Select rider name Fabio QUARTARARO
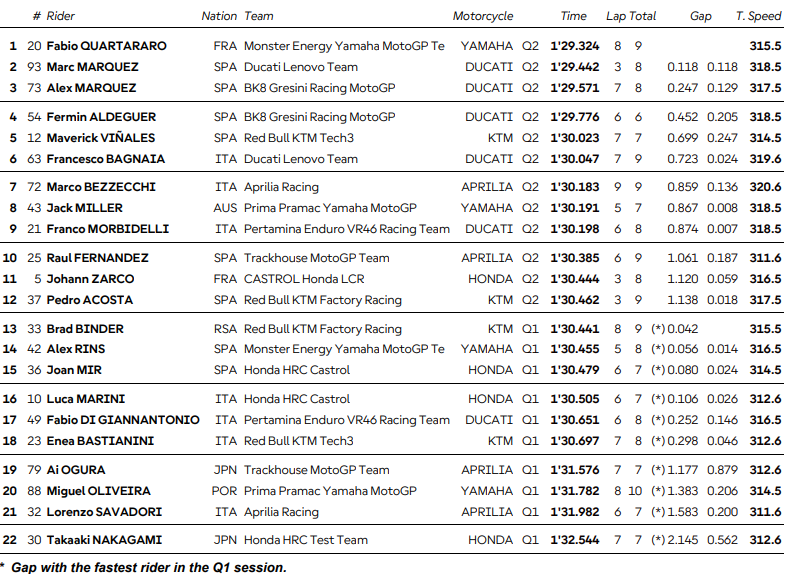Image resolution: width=790 pixels, height=574 pixels. (106, 46)
